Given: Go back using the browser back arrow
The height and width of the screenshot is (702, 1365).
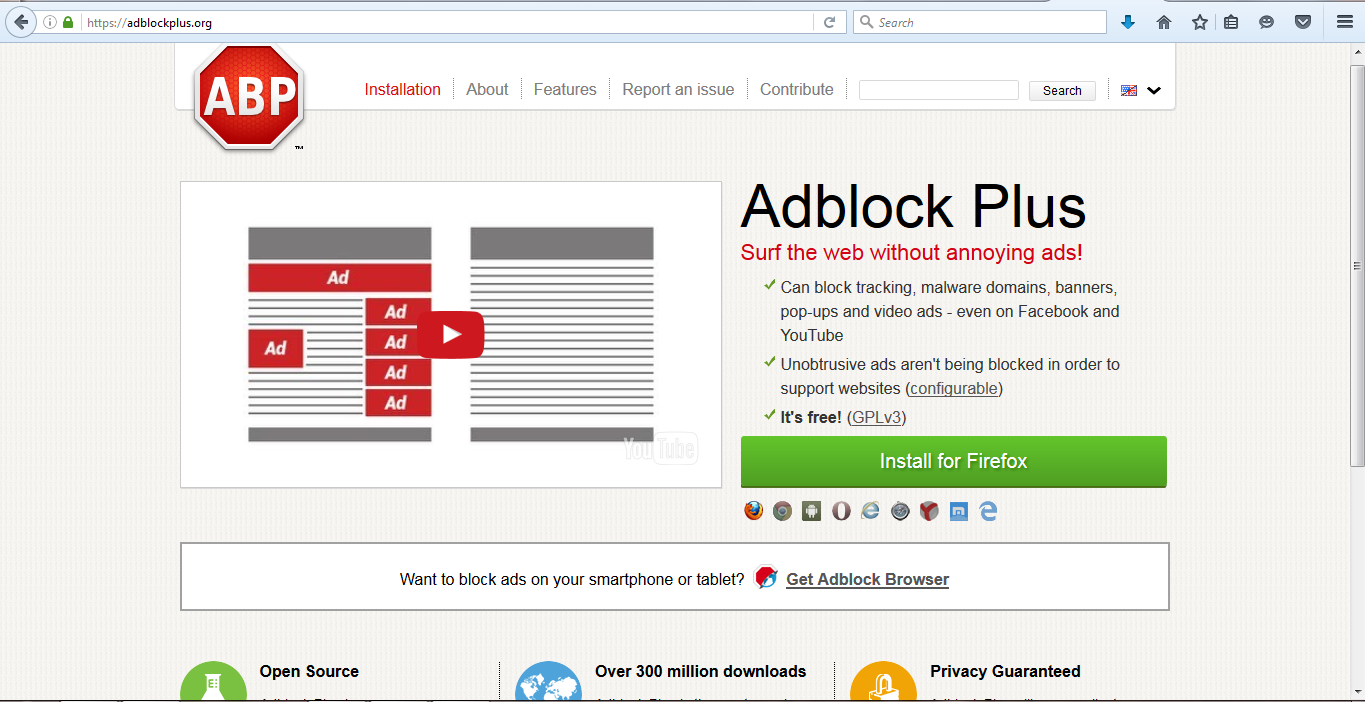Looking at the screenshot, I should (x=21, y=22).
